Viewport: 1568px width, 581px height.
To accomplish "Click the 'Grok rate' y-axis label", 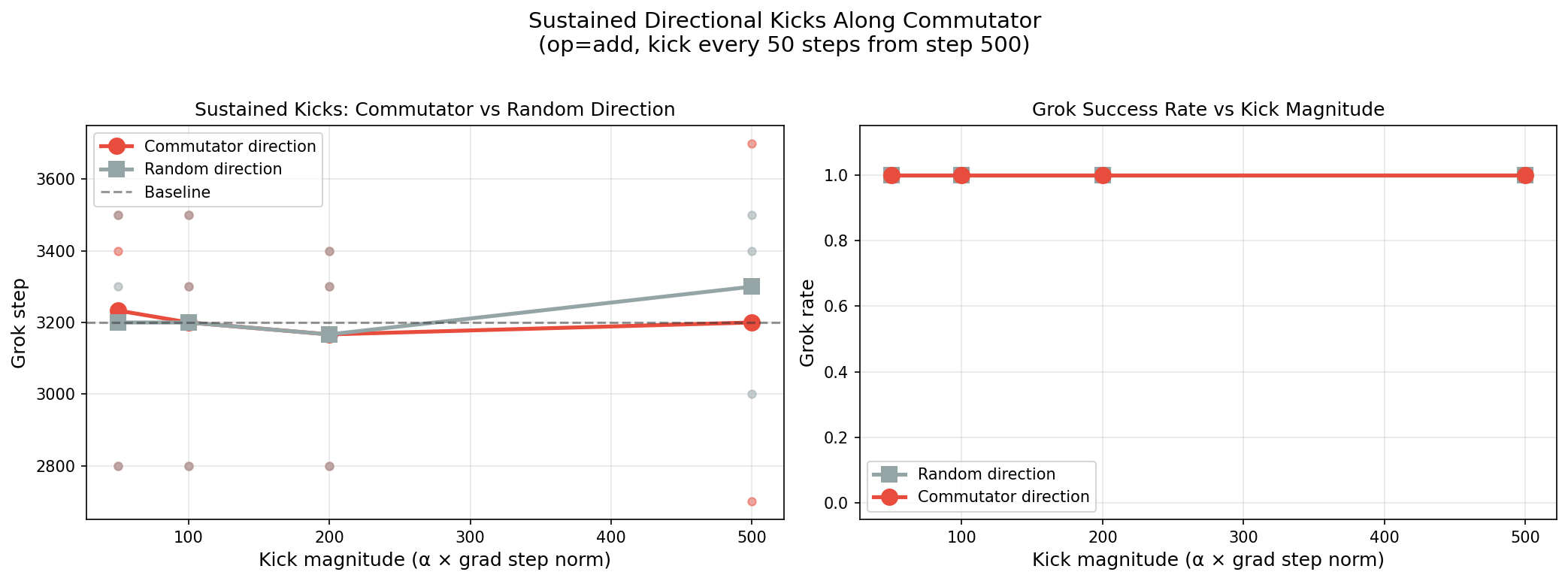I will [x=807, y=323].
